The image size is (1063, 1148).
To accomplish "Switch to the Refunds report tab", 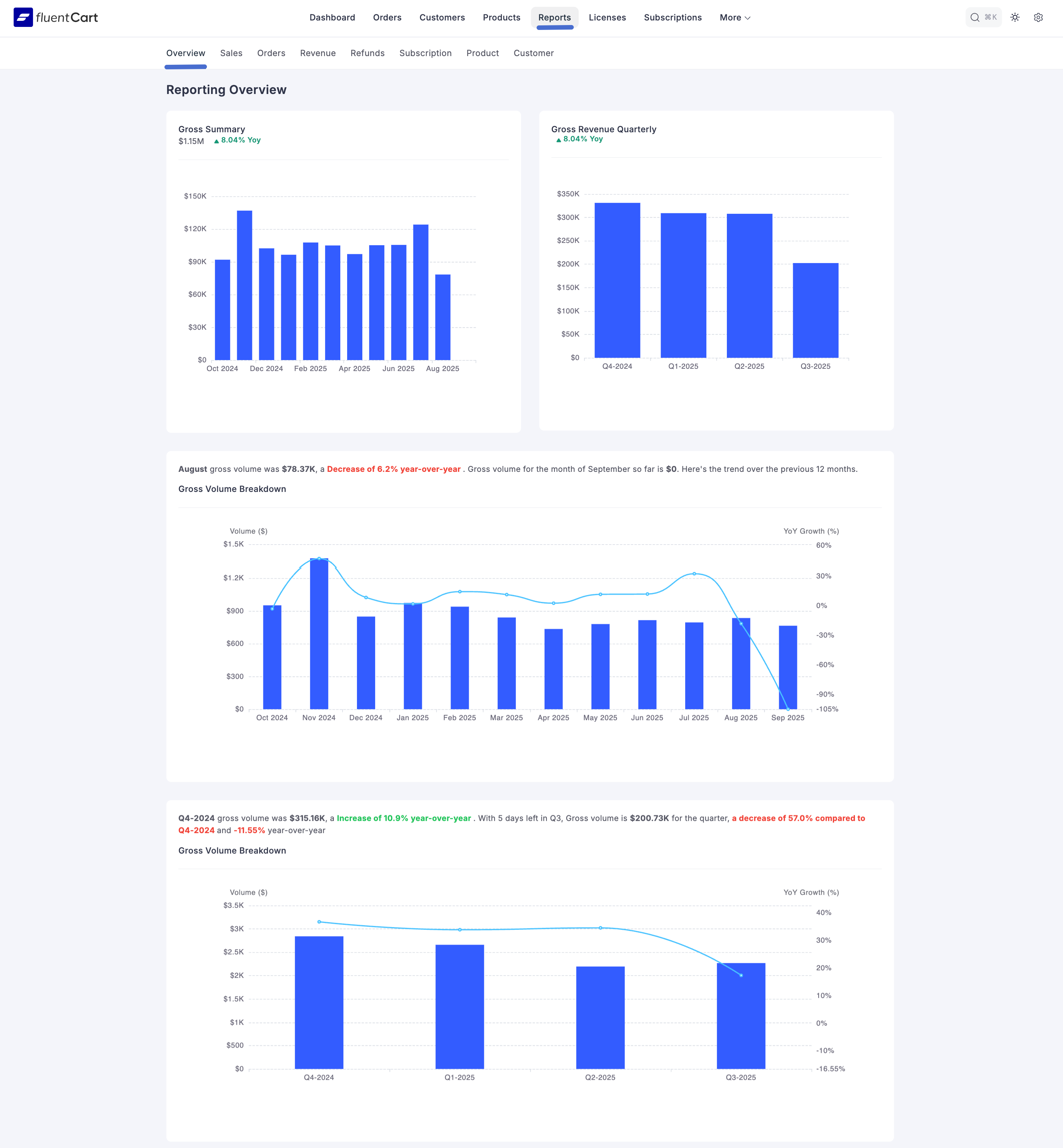I will pyautogui.click(x=367, y=53).
